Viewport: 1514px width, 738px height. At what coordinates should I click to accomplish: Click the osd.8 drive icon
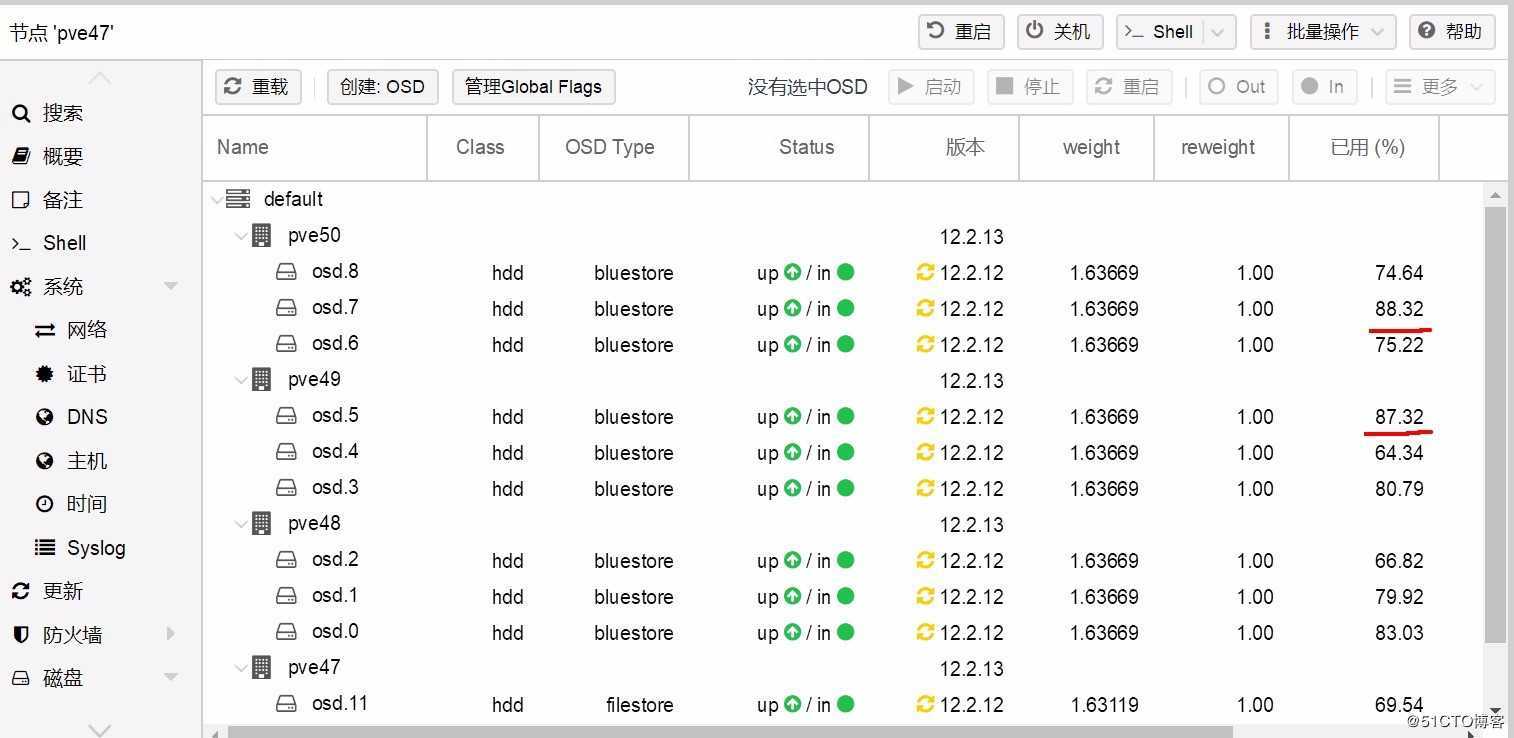pos(287,272)
